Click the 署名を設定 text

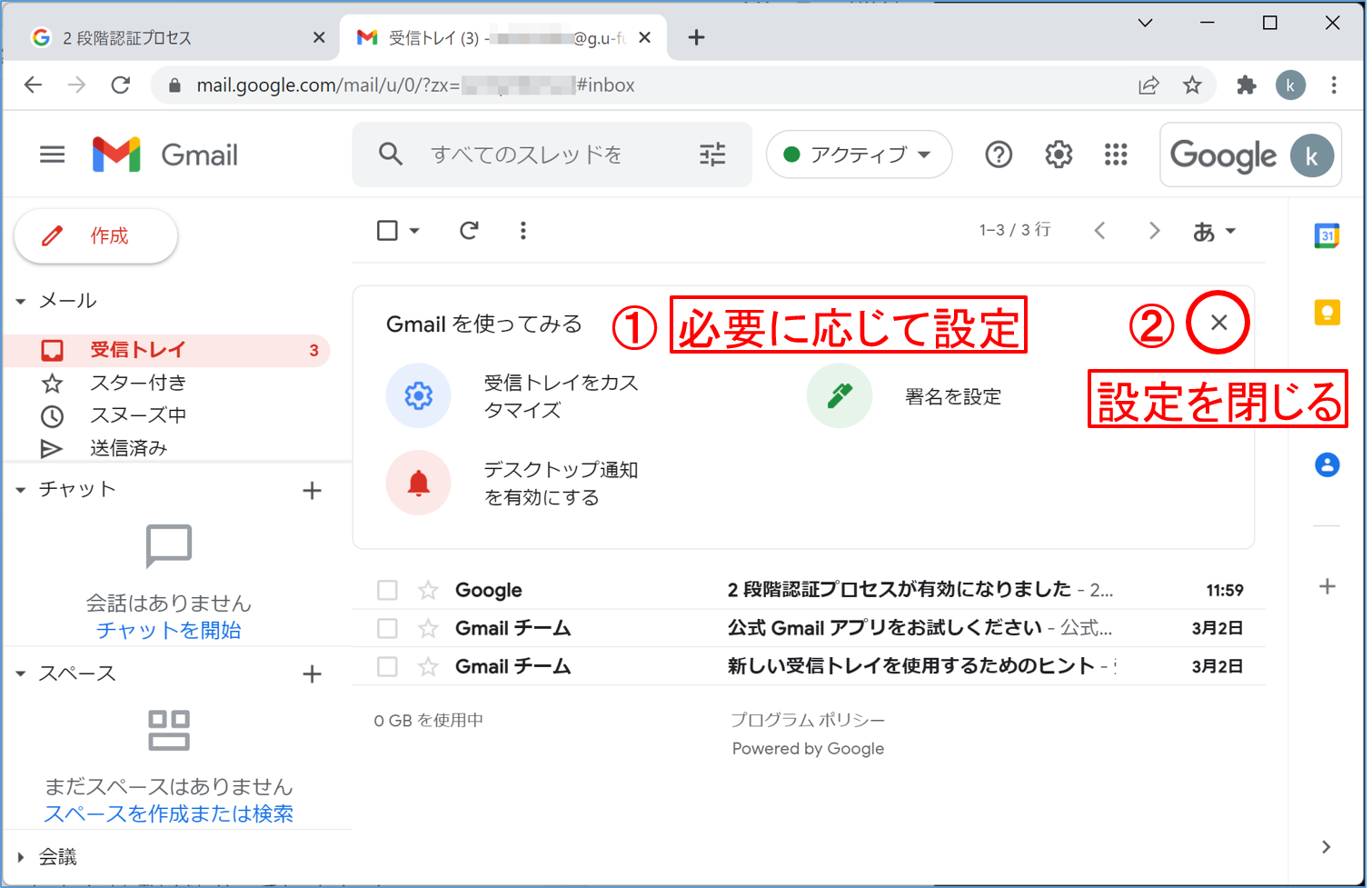tap(953, 396)
